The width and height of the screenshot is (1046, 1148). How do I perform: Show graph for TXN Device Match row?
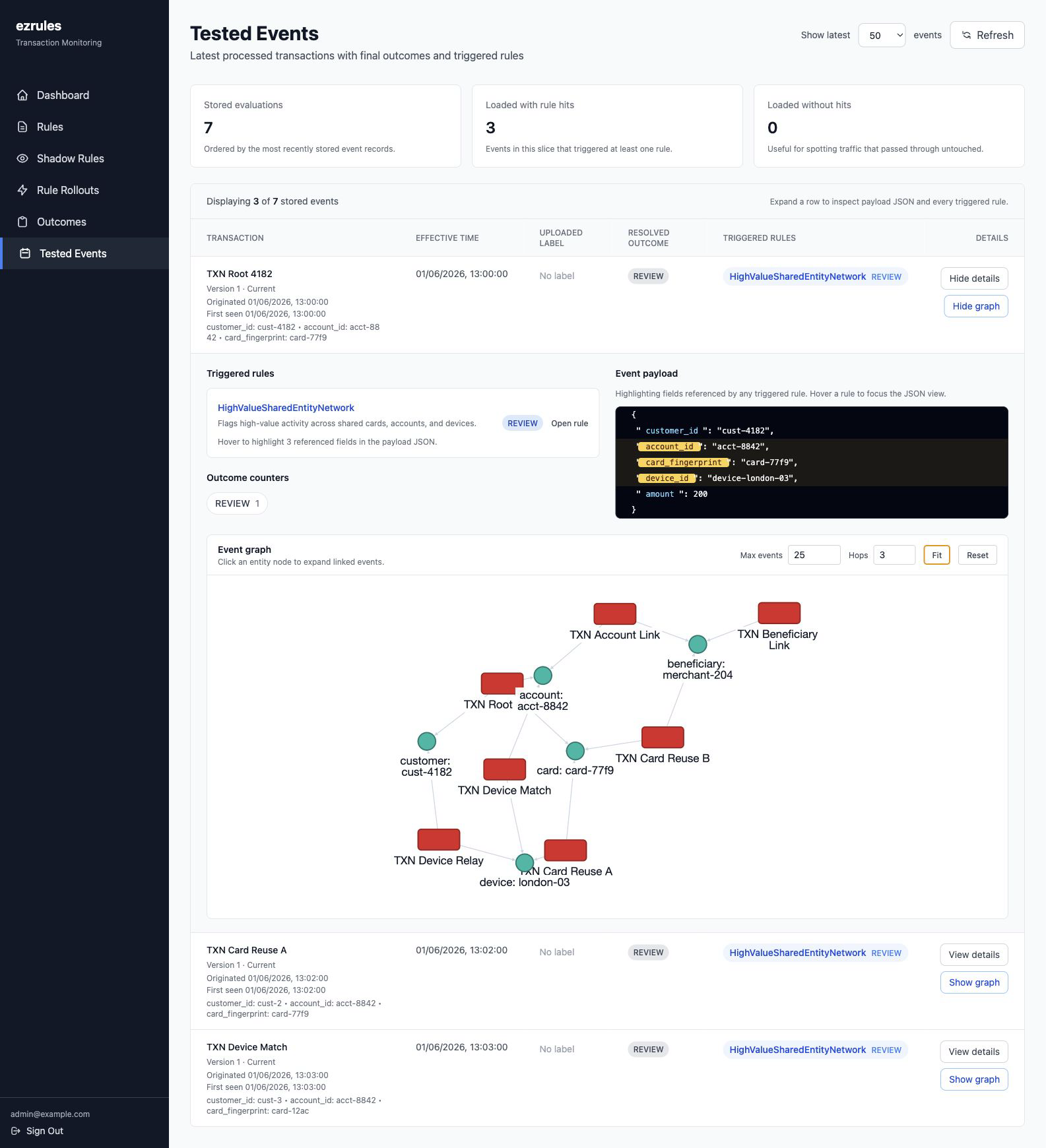click(x=974, y=1079)
